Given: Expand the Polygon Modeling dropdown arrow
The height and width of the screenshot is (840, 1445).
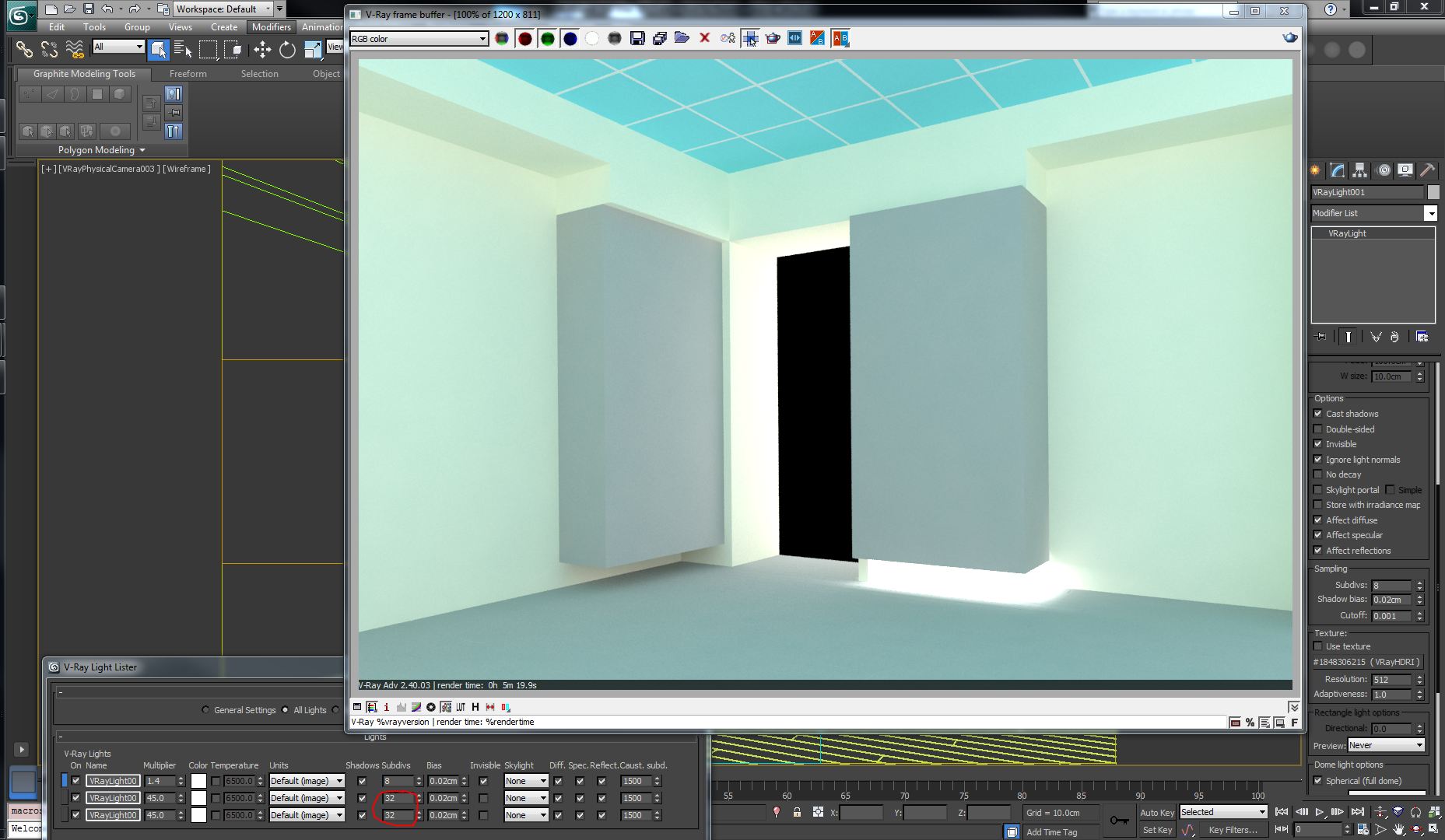Looking at the screenshot, I should tap(142, 150).
